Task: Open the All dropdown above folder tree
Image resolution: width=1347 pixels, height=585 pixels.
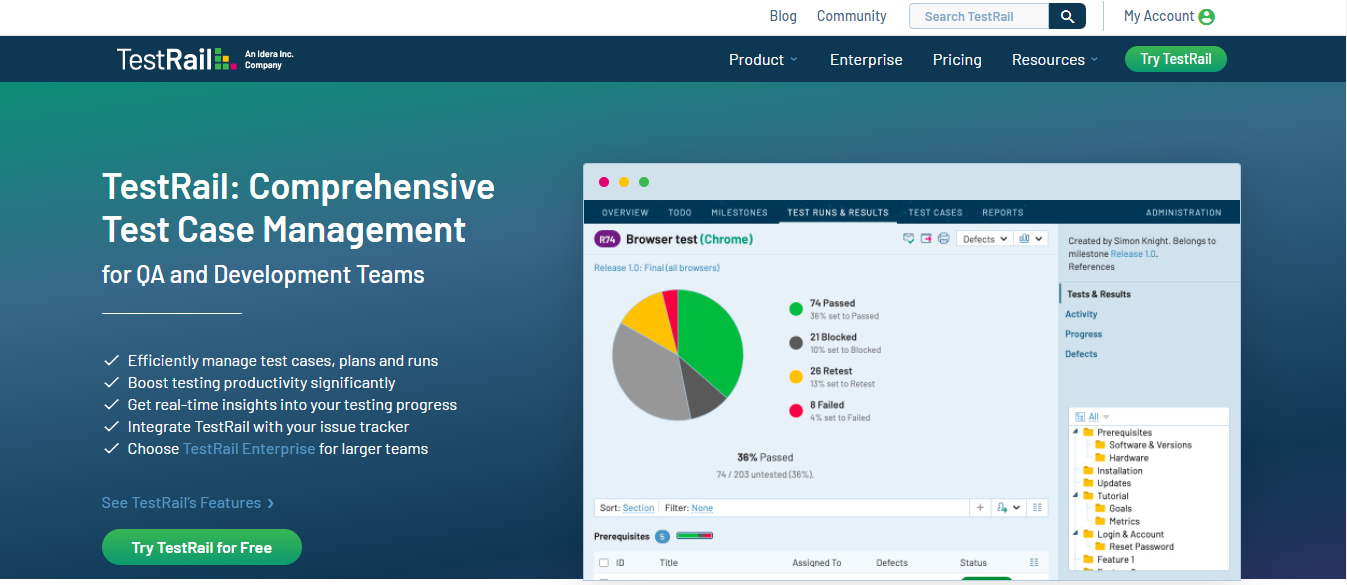Action: pos(1098,417)
